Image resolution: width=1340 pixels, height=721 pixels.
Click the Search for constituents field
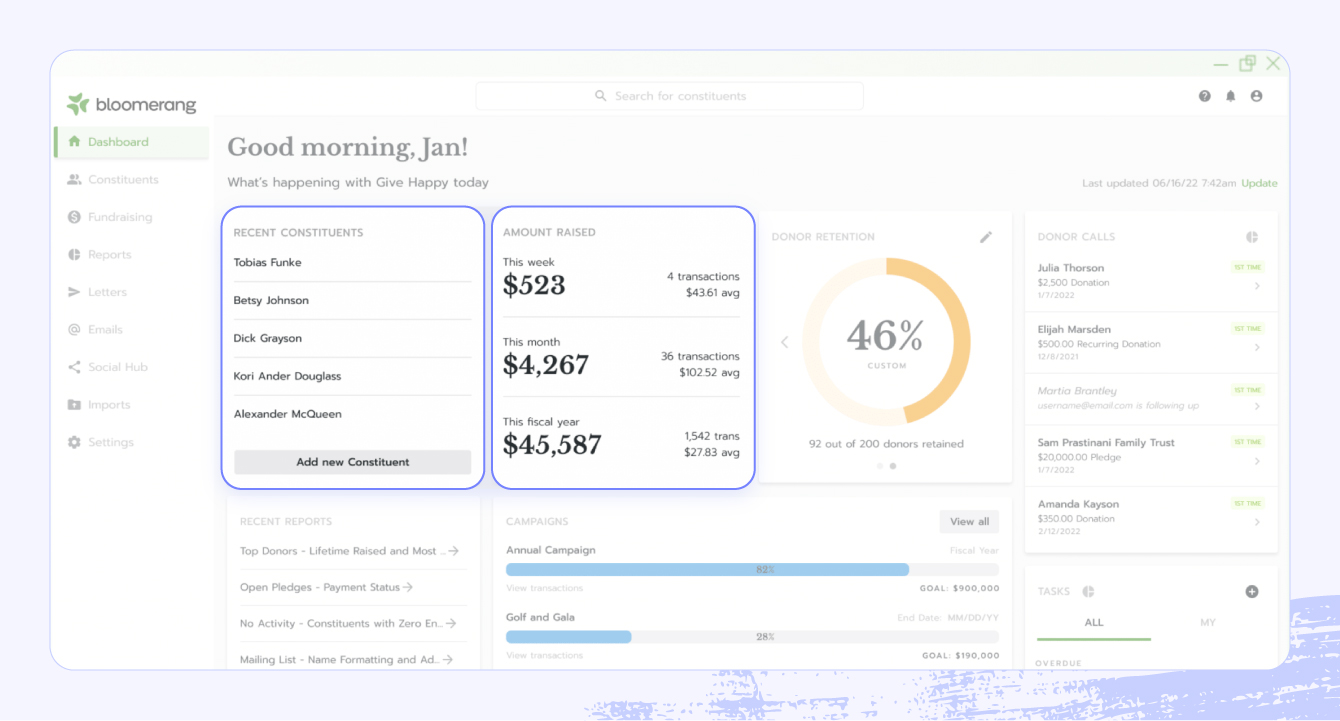669,95
